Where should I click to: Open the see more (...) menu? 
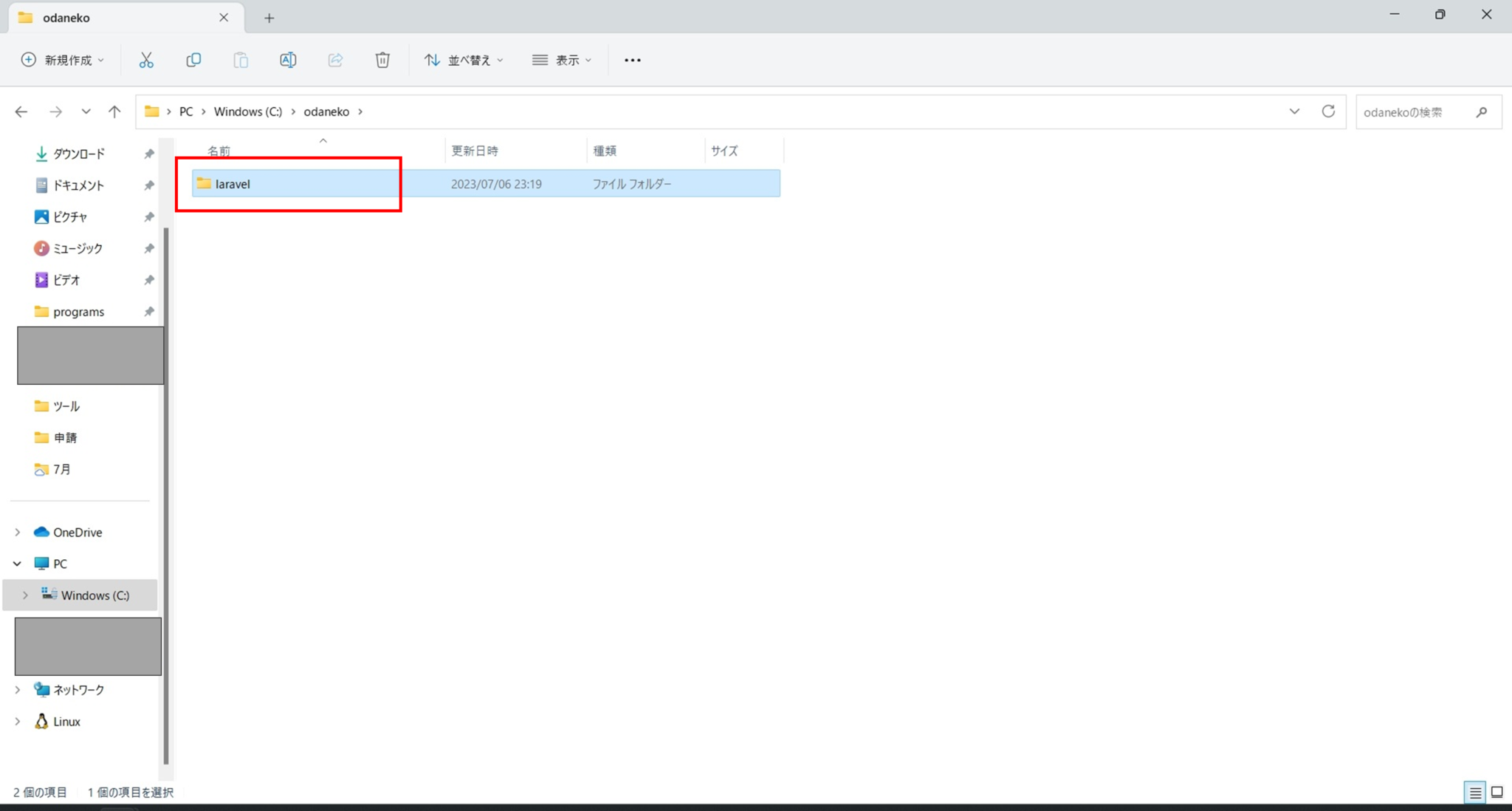point(632,60)
